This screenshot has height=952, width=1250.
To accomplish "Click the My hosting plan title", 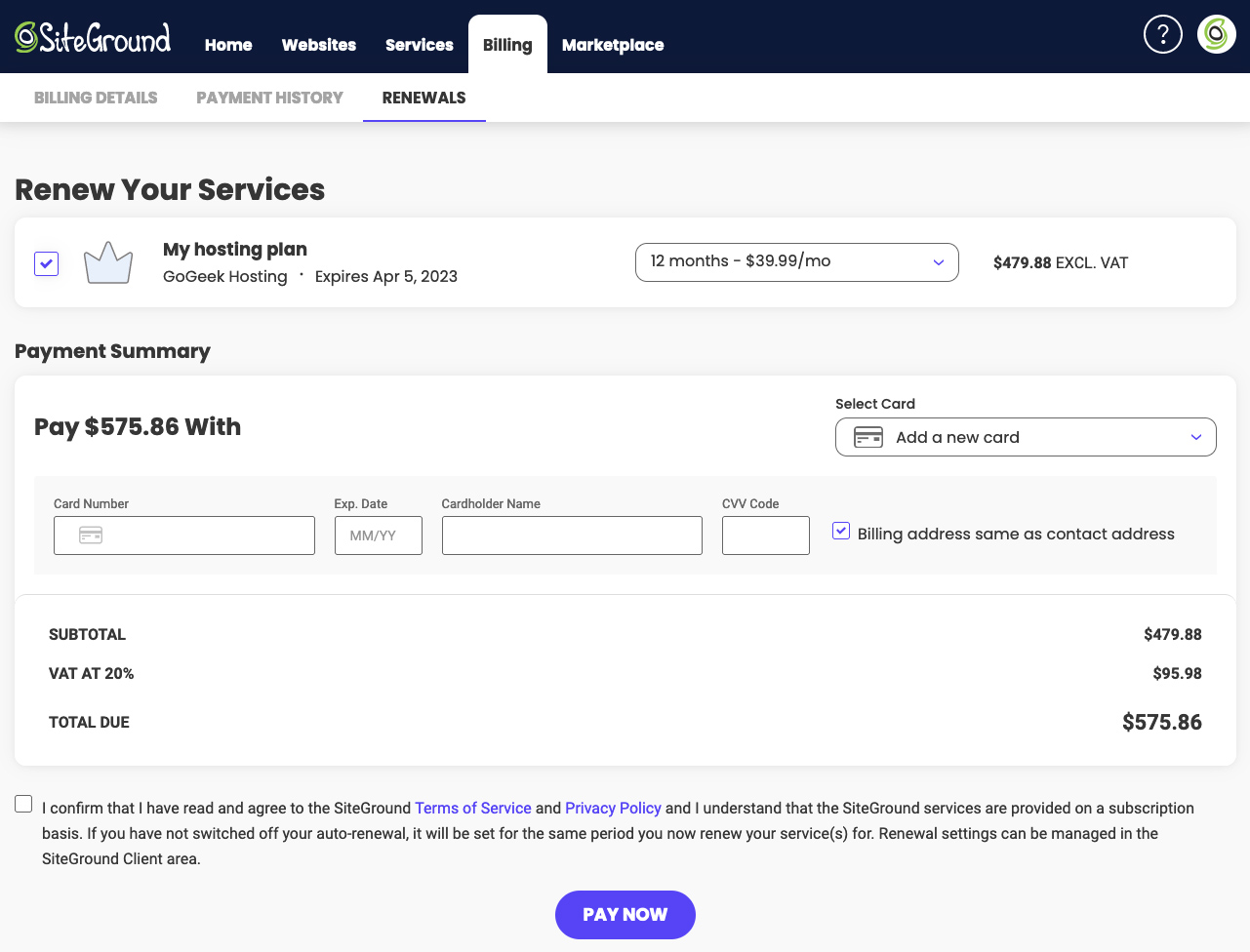I will pyautogui.click(x=235, y=249).
